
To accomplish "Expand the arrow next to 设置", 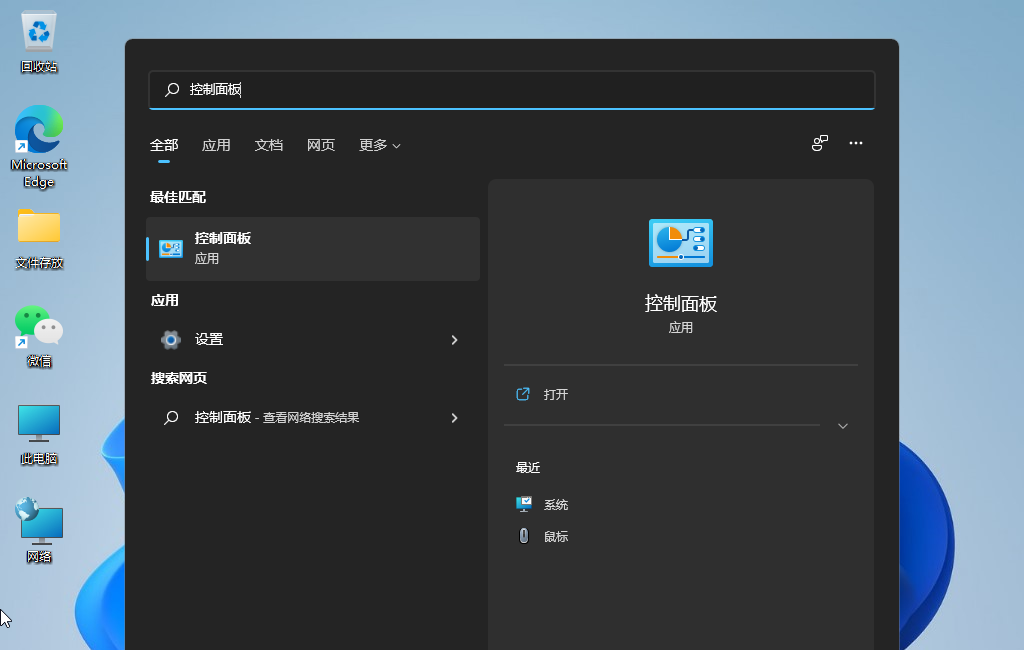I will point(455,339).
